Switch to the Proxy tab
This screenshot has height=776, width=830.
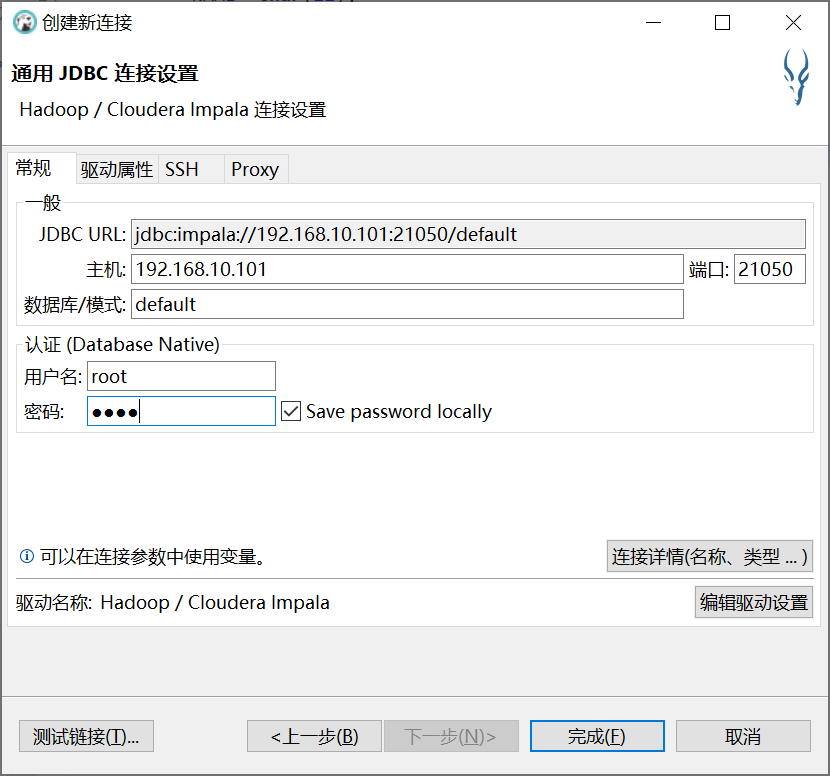(255, 169)
